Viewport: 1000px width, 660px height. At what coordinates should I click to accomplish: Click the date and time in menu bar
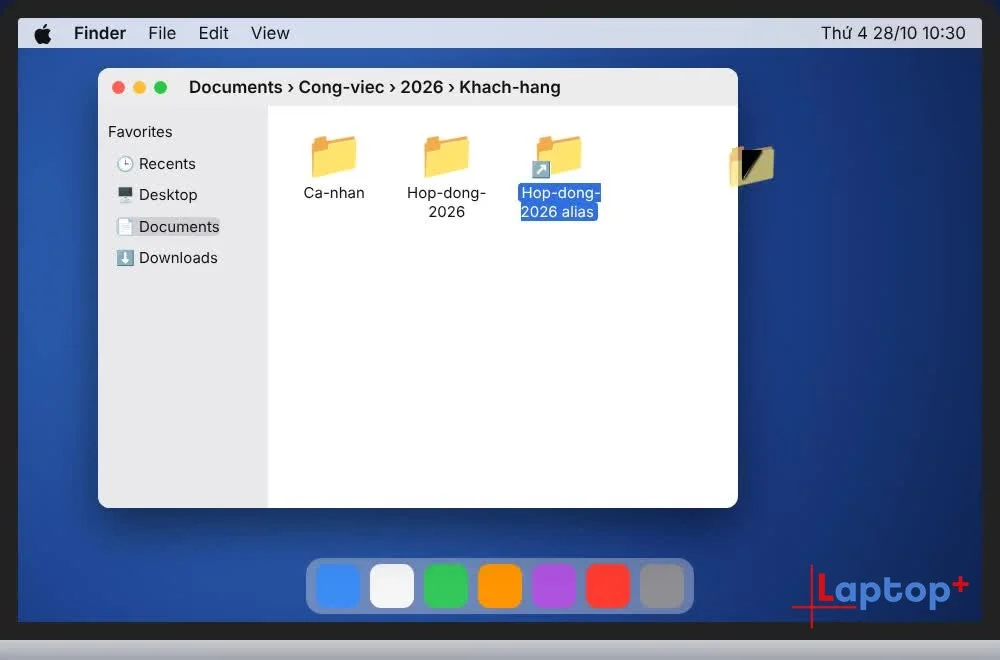coord(893,33)
